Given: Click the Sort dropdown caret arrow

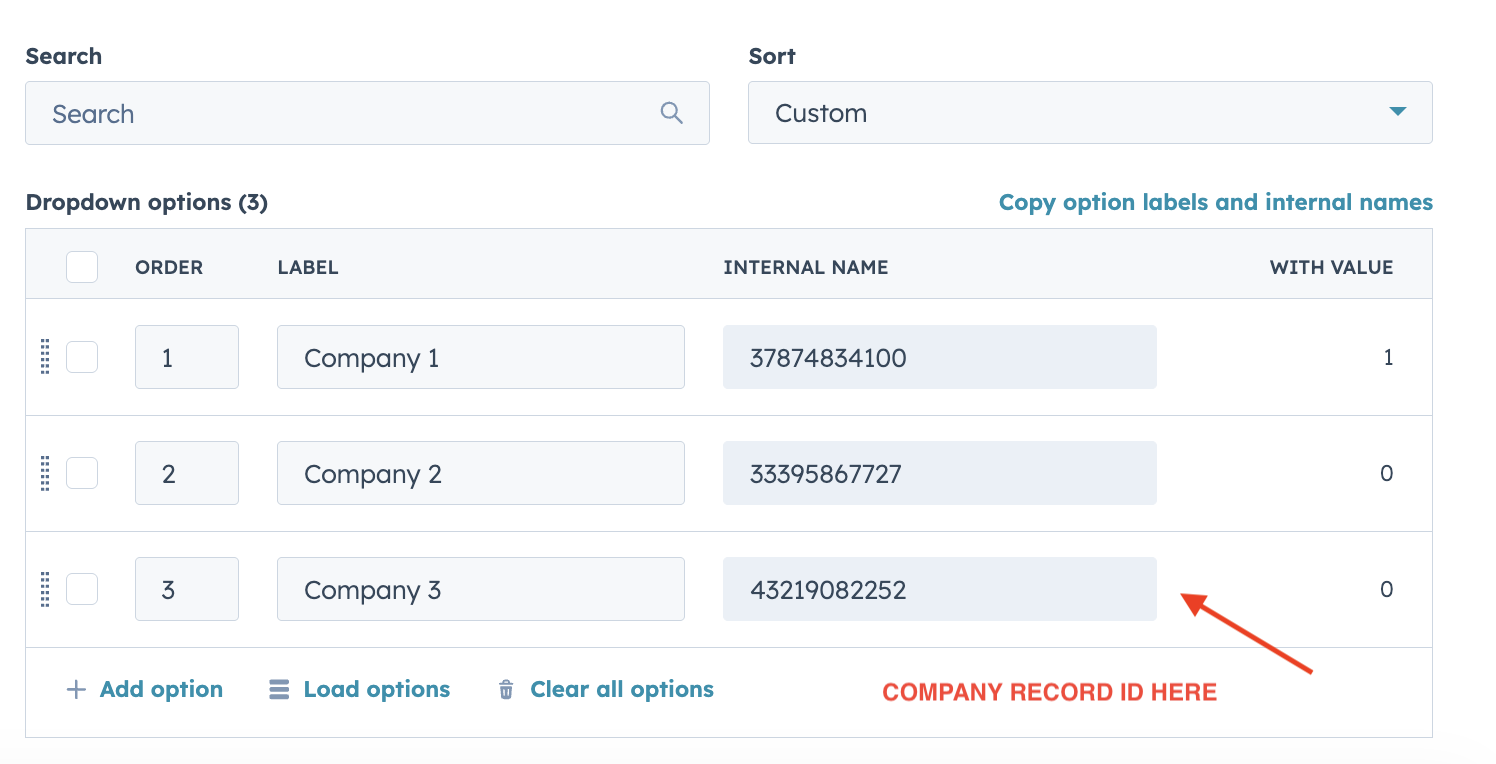Looking at the screenshot, I should coord(1398,112).
